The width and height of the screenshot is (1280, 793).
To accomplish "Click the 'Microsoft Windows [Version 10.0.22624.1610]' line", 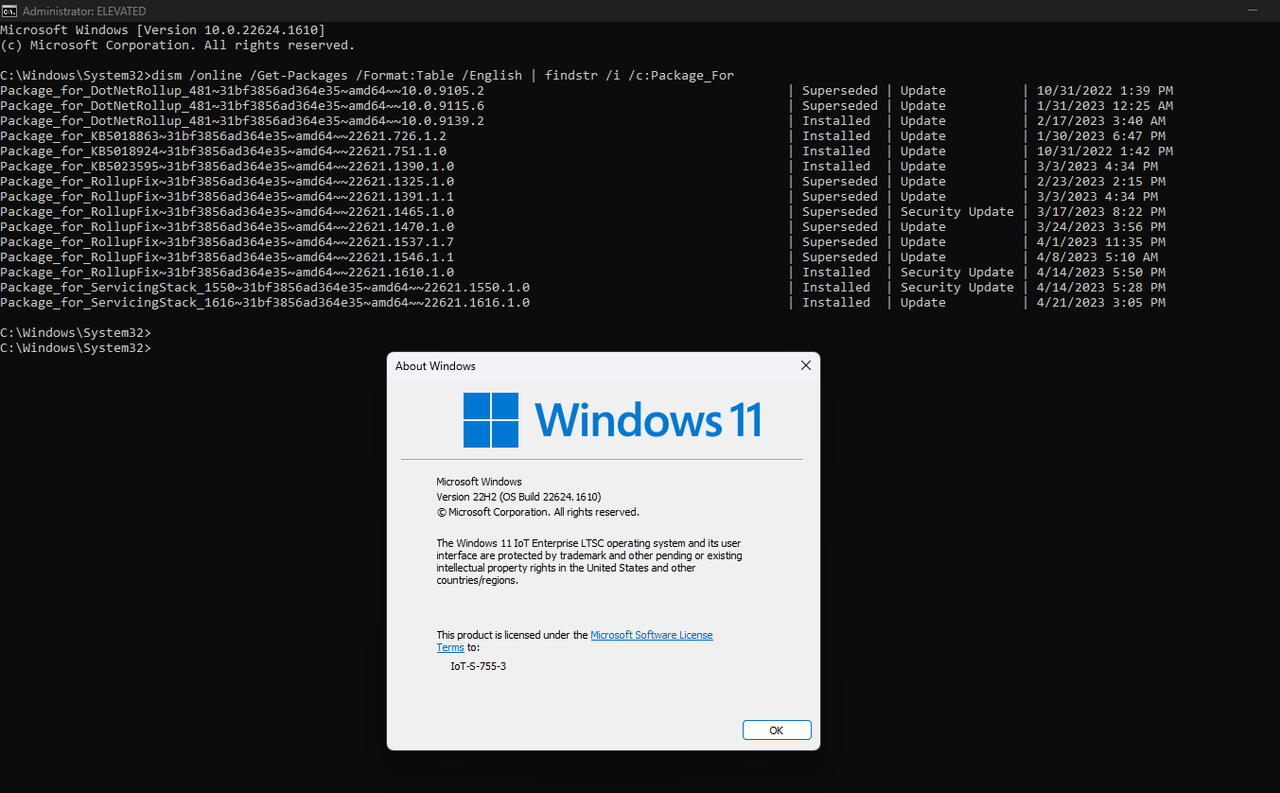I will 162,30.
